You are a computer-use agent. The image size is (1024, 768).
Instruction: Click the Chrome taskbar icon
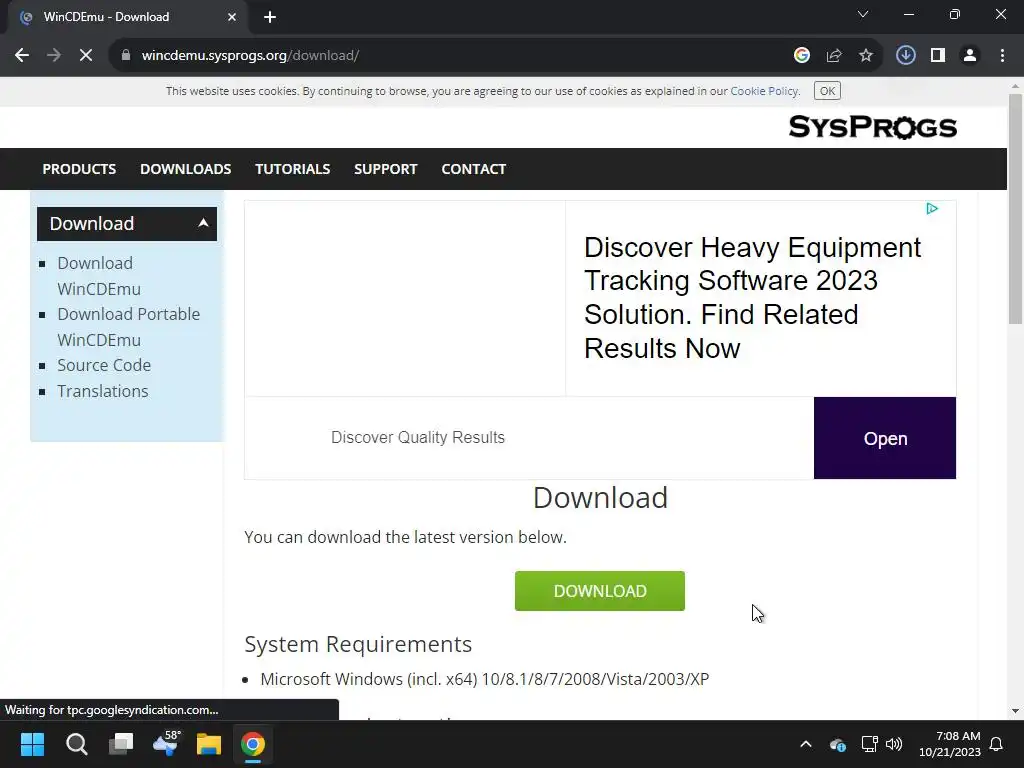click(x=253, y=744)
